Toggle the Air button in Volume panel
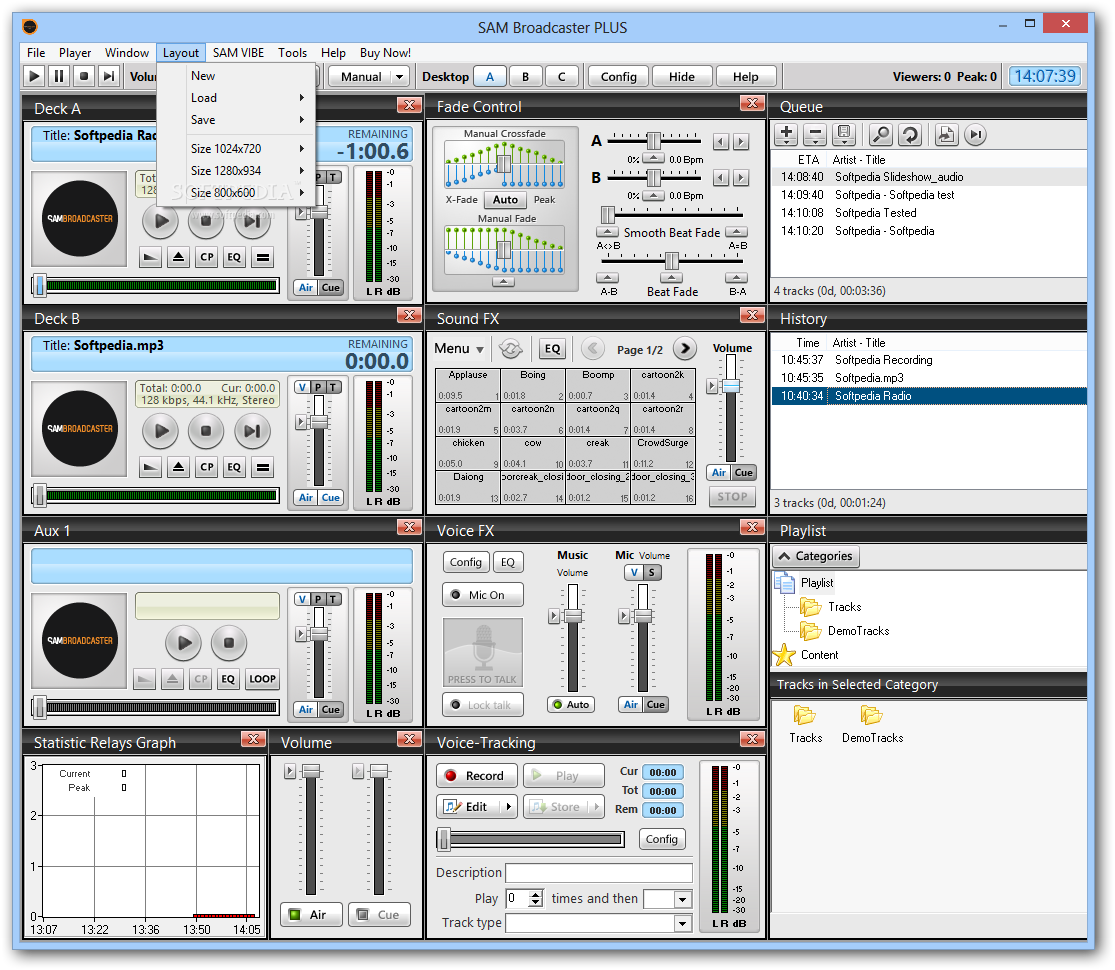Screen dimensions: 1115x970 coord(311,915)
